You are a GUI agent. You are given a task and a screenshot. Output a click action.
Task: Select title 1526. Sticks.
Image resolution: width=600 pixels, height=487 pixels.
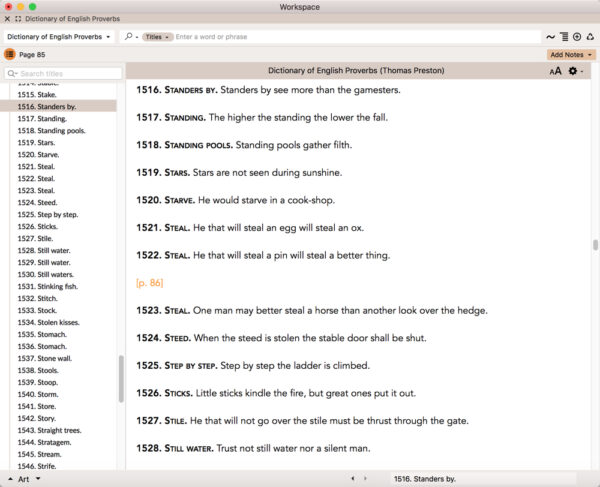coord(38,226)
